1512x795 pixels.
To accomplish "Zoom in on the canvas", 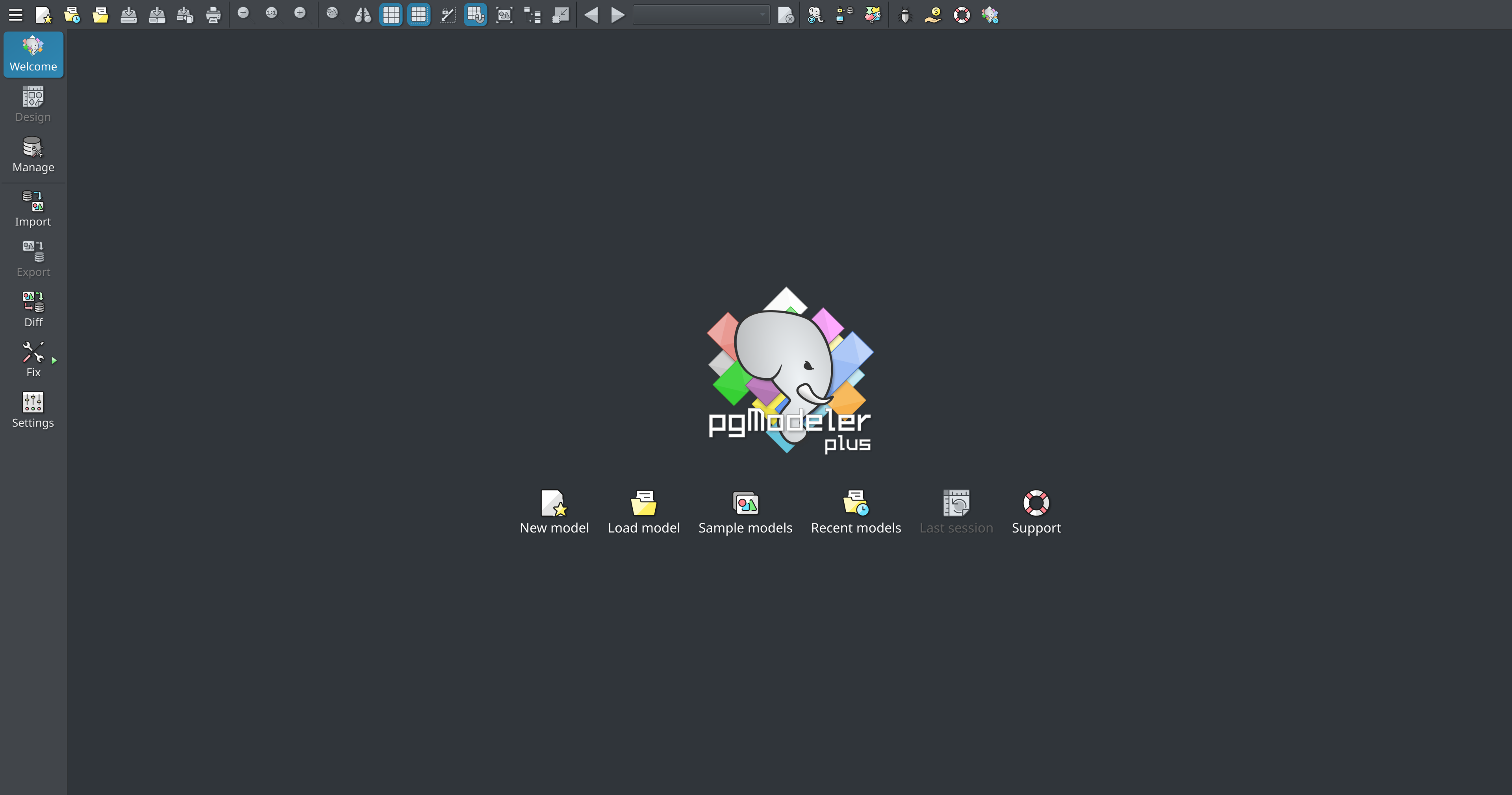I will tap(300, 15).
